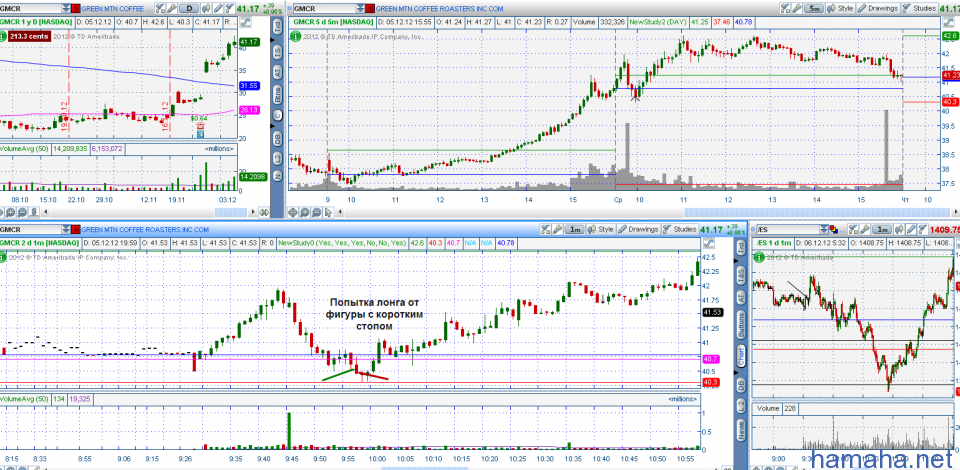Screen dimensions: 960x470
Task: Open the symbol dropdown in the 5m GMCR chart
Action: tap(361, 9)
